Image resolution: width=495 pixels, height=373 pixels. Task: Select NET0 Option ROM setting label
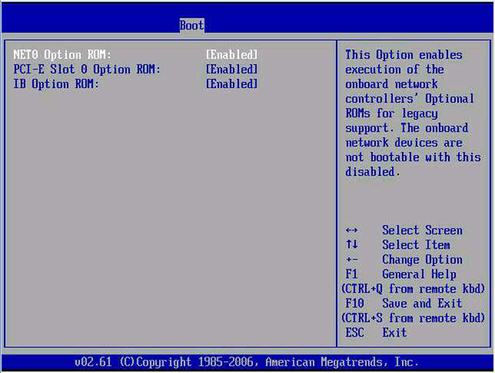tap(62, 55)
